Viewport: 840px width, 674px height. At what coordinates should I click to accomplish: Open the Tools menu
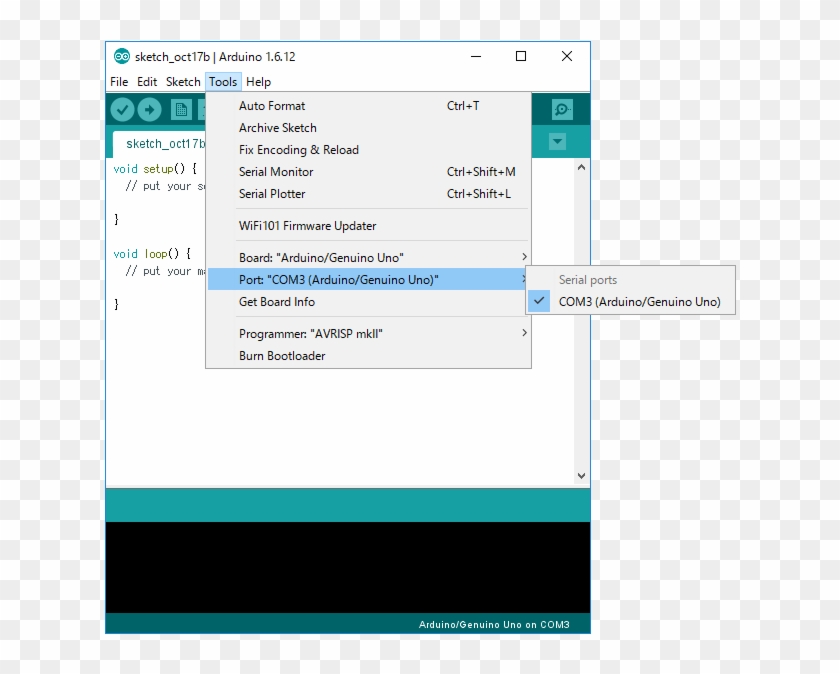point(223,81)
